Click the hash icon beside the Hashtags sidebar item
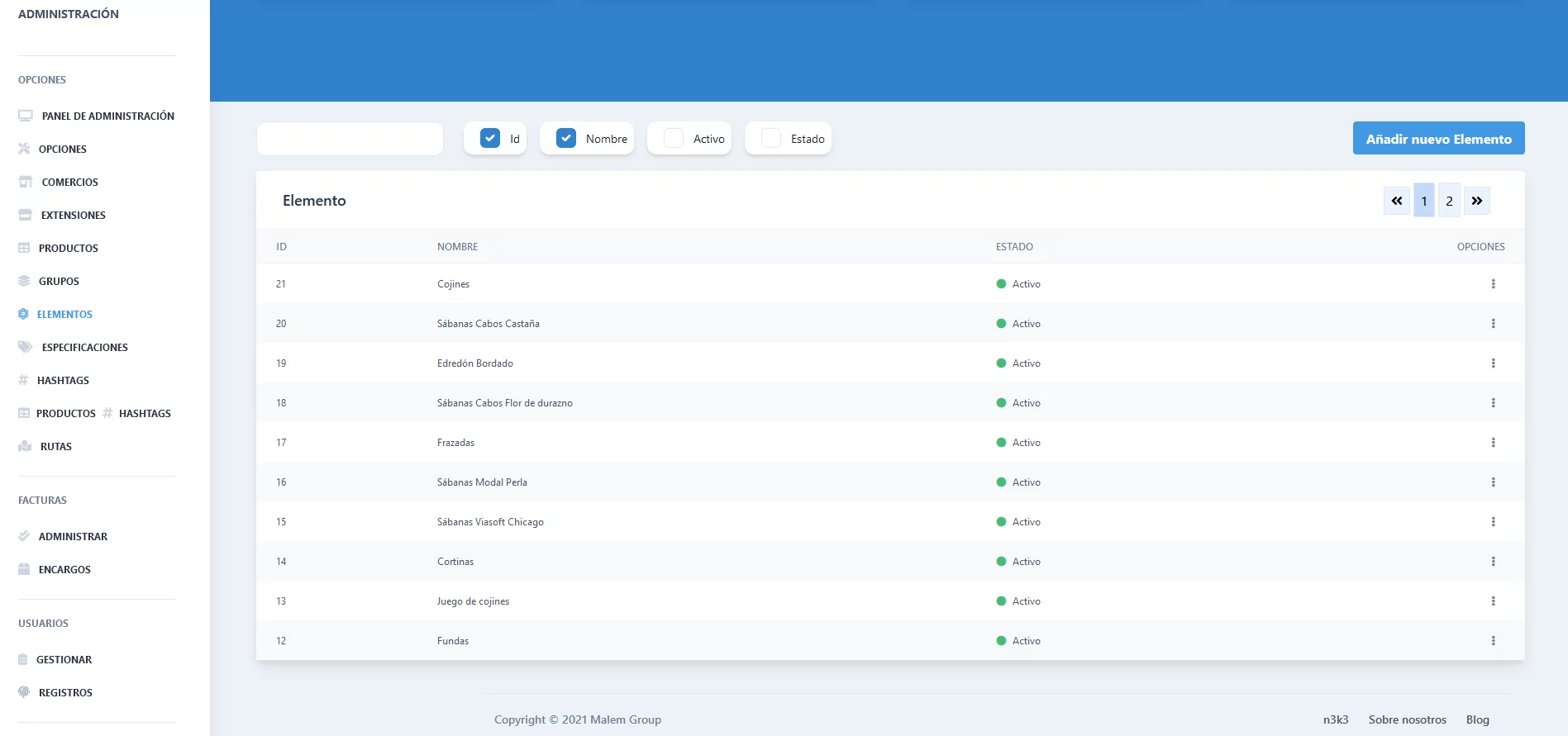This screenshot has height=736, width=1568. (x=23, y=380)
